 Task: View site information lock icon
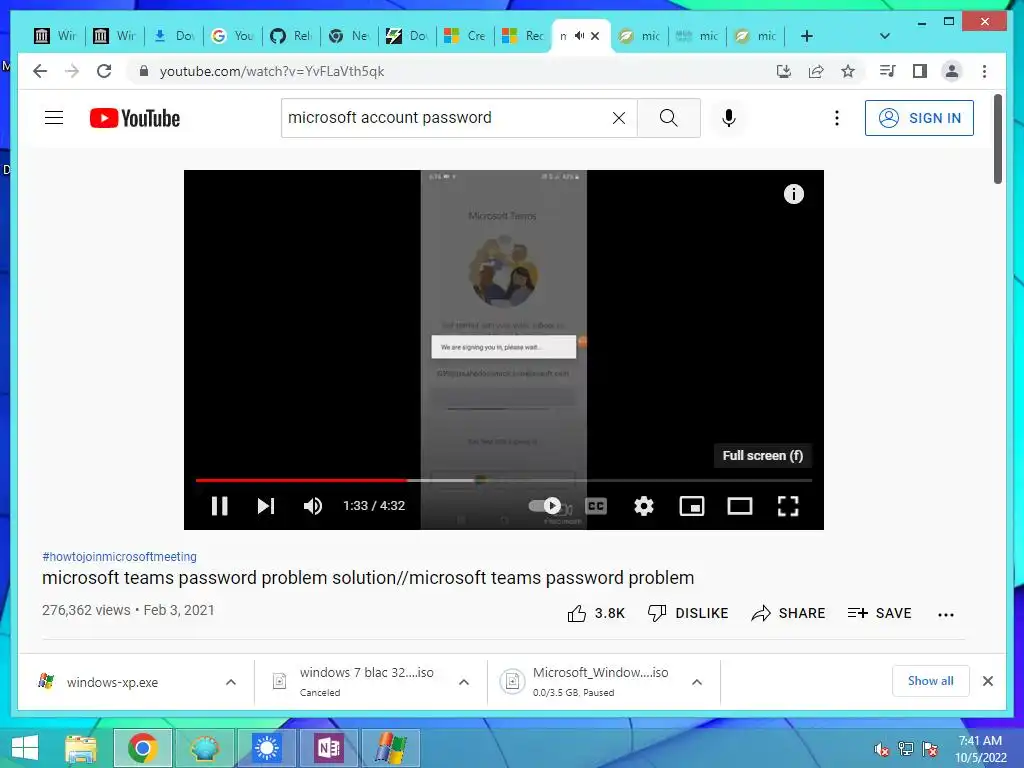144,71
